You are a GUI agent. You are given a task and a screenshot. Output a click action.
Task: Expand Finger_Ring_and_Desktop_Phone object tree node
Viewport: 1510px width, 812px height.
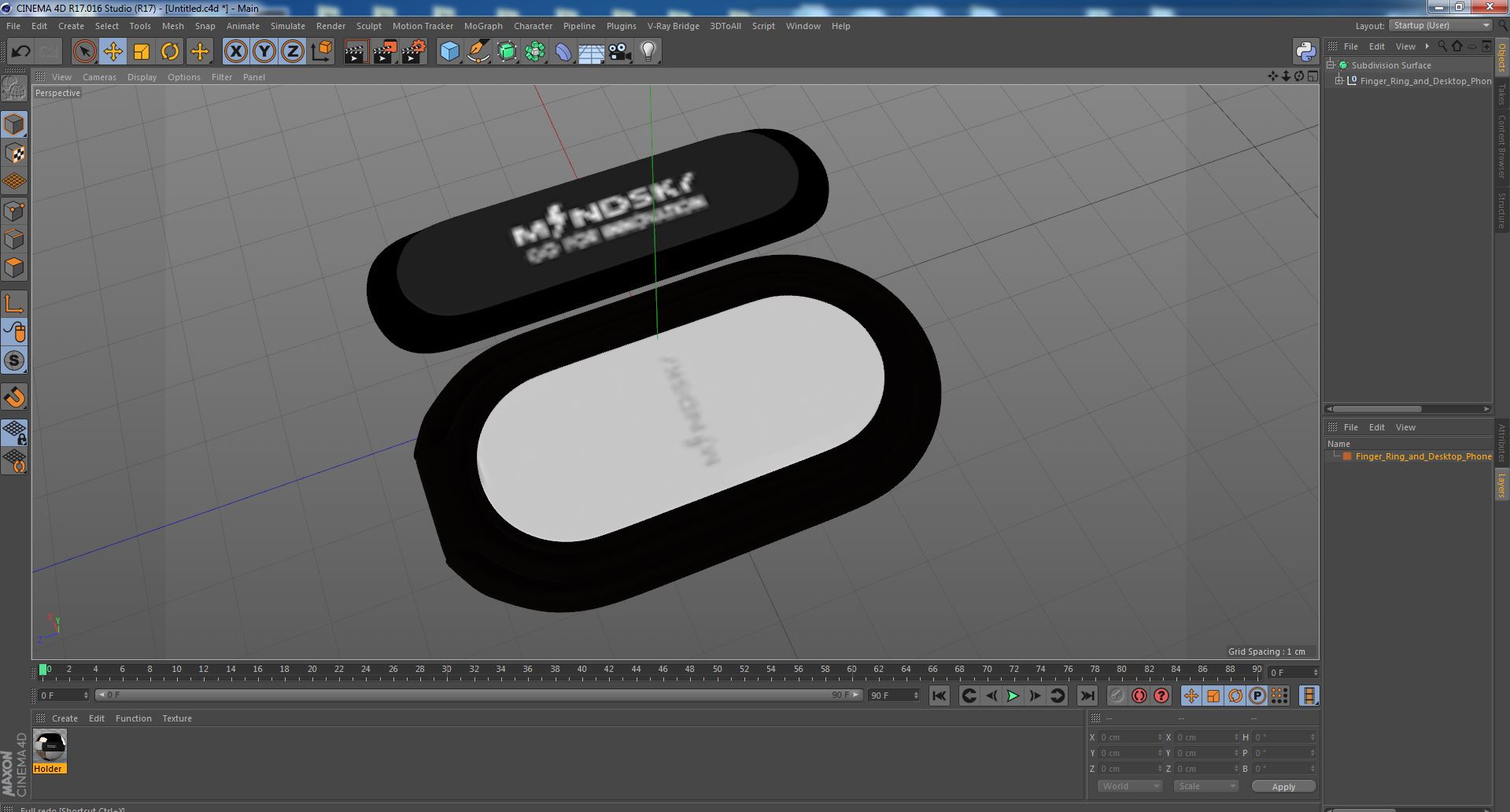pos(1339,80)
